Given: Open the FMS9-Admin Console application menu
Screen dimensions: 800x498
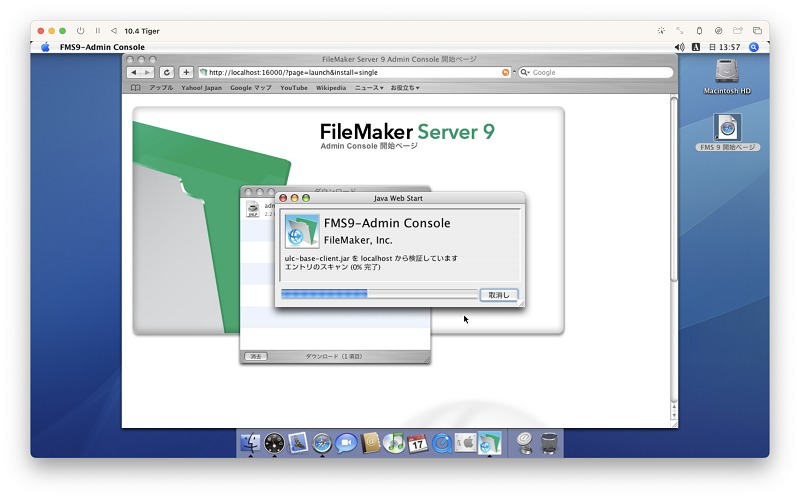Looking at the screenshot, I should [x=102, y=47].
